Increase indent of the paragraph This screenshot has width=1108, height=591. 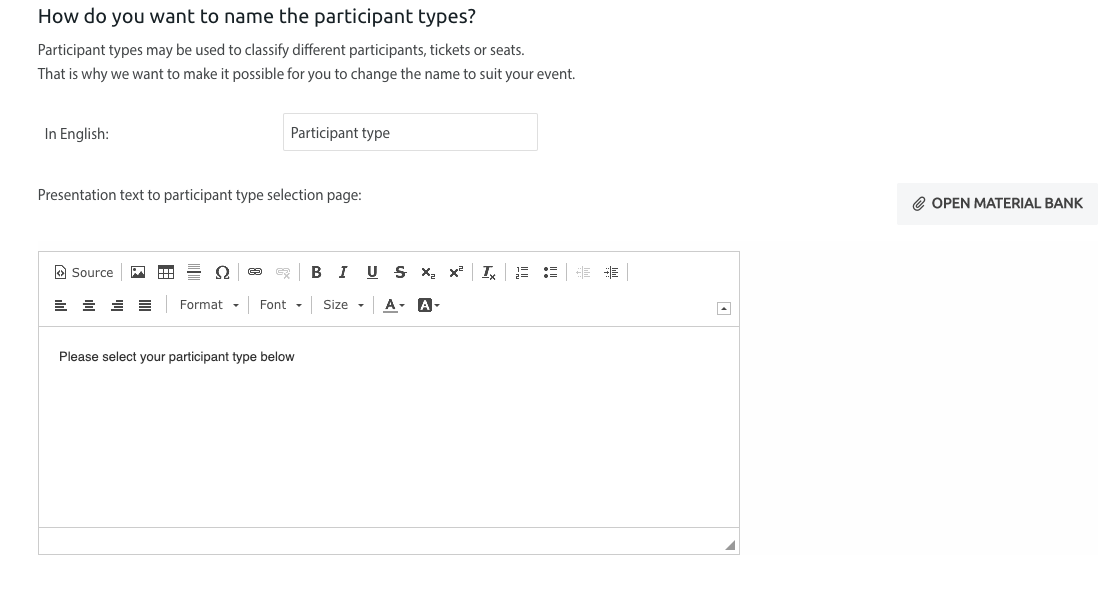[x=611, y=272]
